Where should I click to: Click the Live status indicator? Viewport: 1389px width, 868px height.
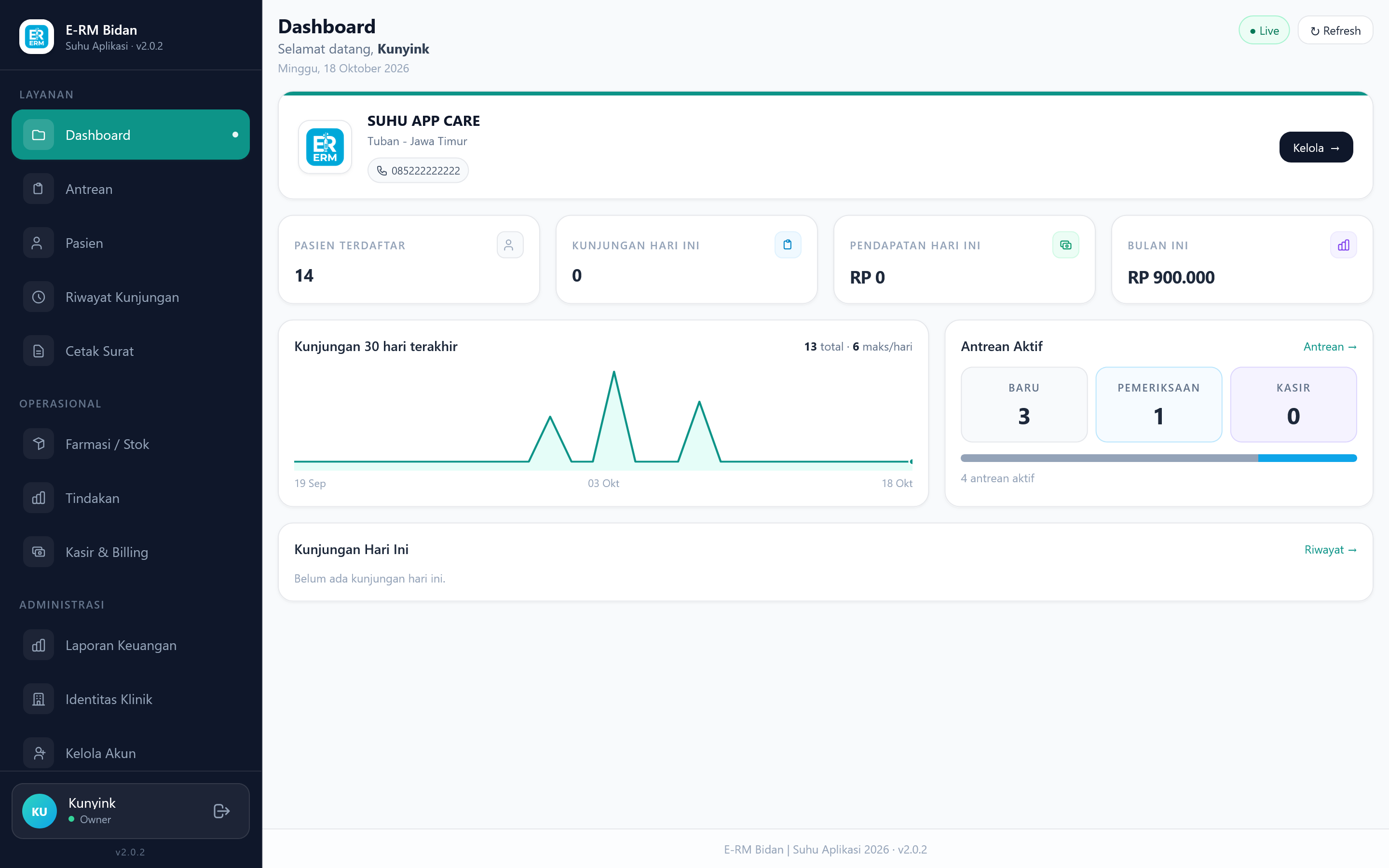coord(1264,30)
